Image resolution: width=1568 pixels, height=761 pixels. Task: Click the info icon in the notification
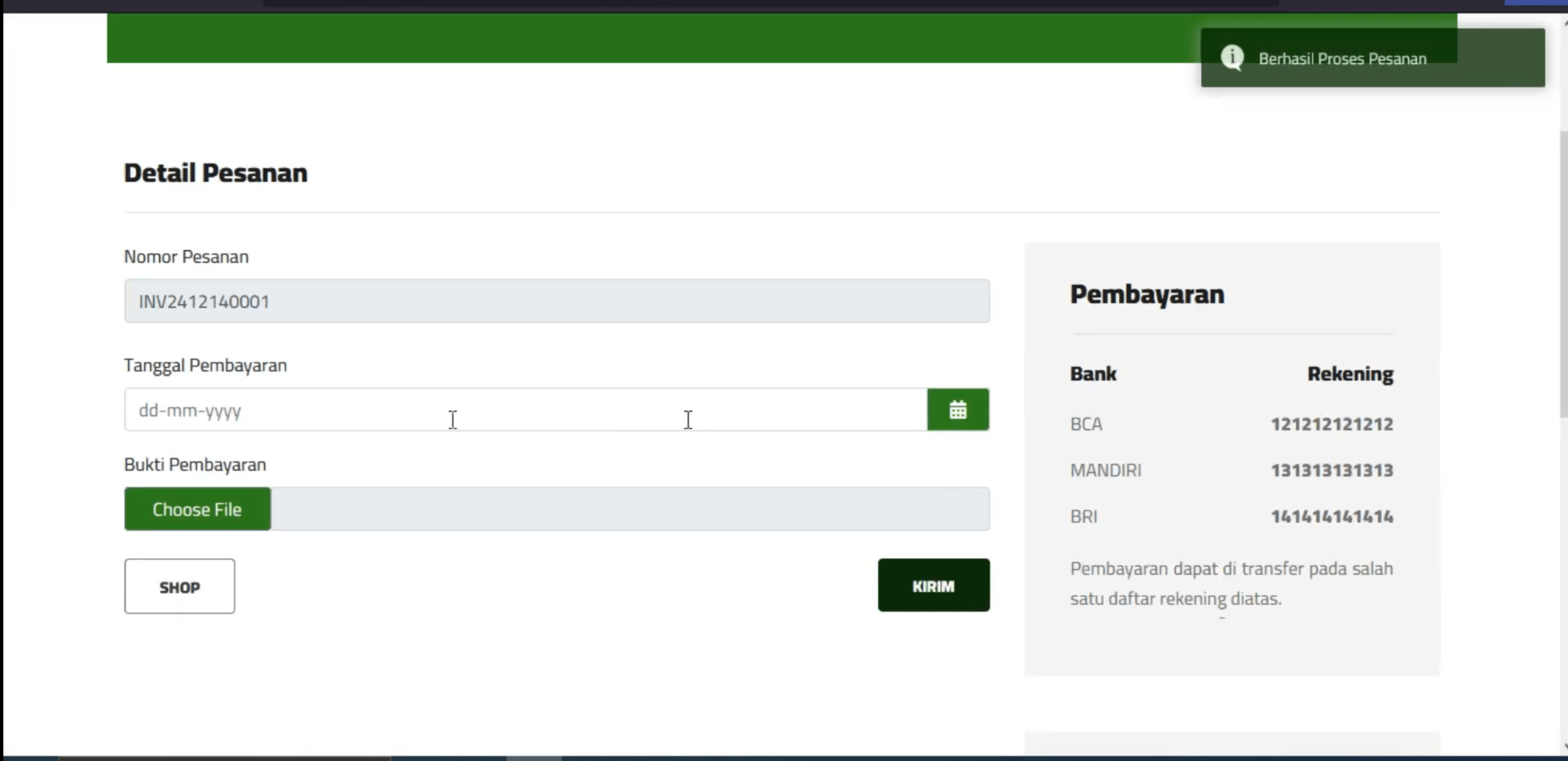[x=1232, y=58]
